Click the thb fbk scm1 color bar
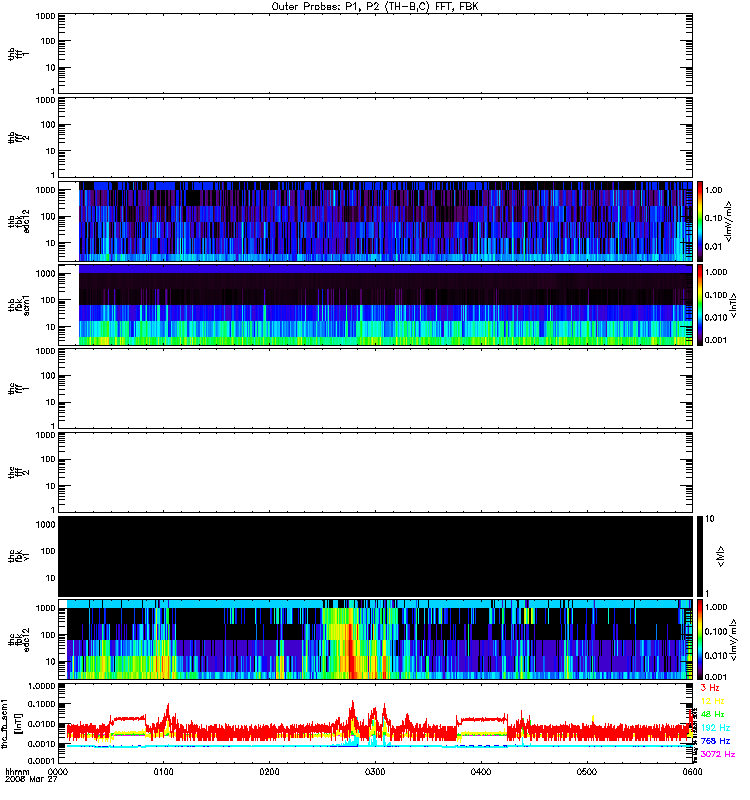The height and width of the screenshot is (800, 750). [x=700, y=305]
